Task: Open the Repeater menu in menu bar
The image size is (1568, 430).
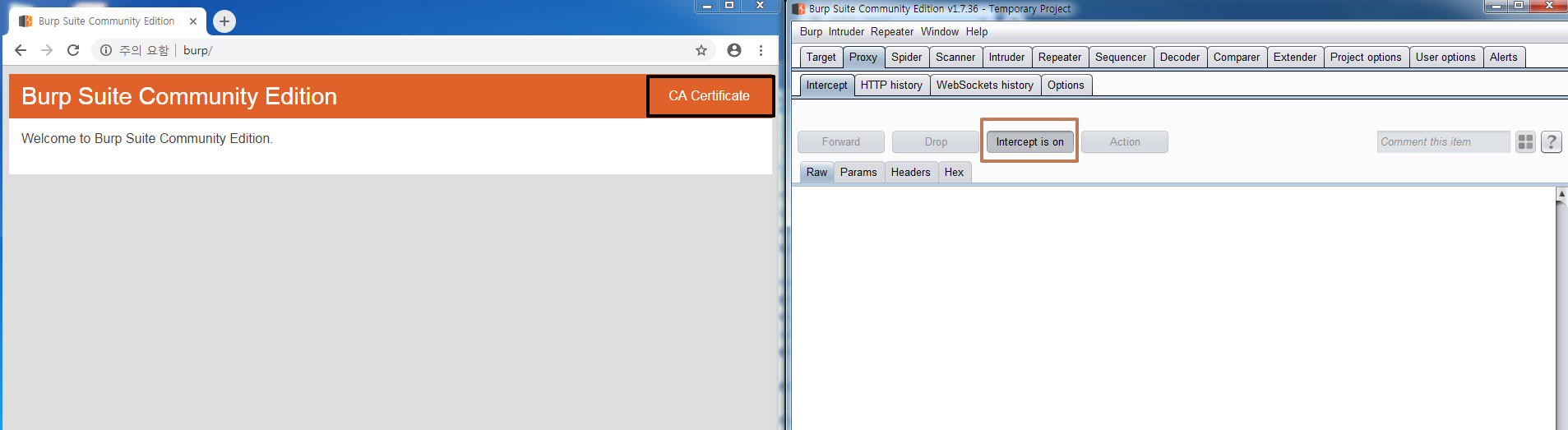Action: click(892, 31)
